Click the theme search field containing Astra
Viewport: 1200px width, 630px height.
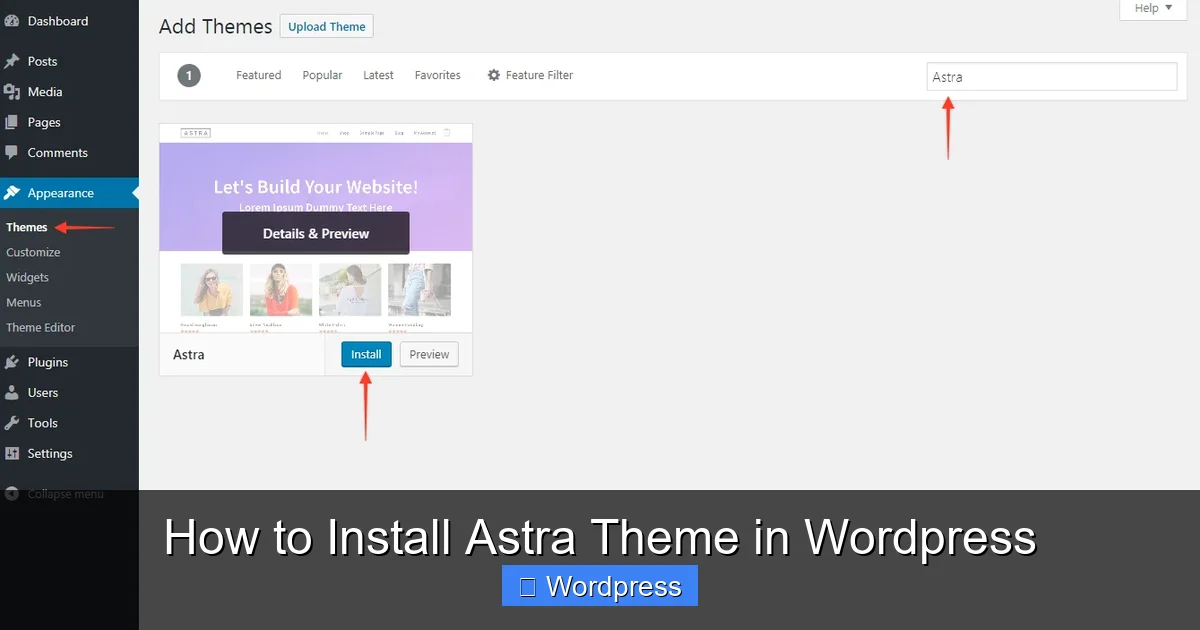[1052, 77]
